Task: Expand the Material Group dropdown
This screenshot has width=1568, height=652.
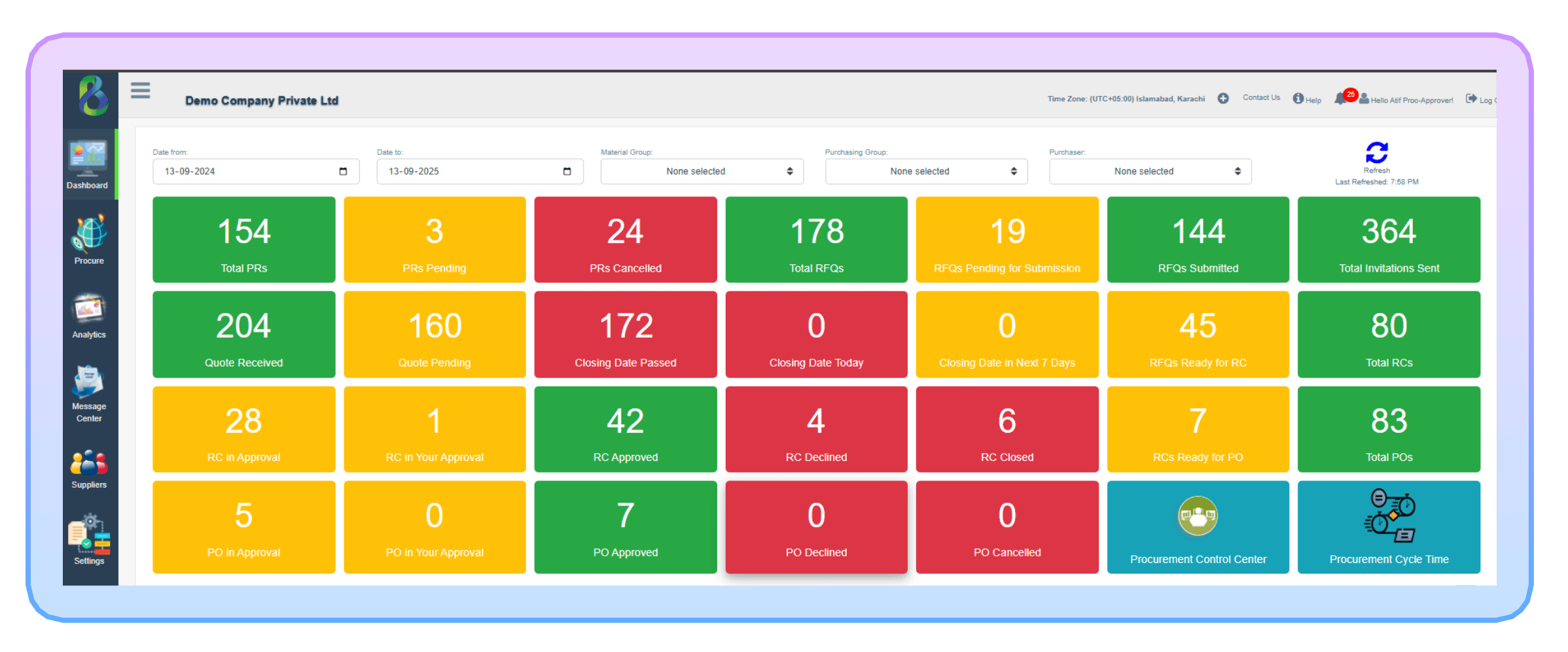Action: click(702, 172)
